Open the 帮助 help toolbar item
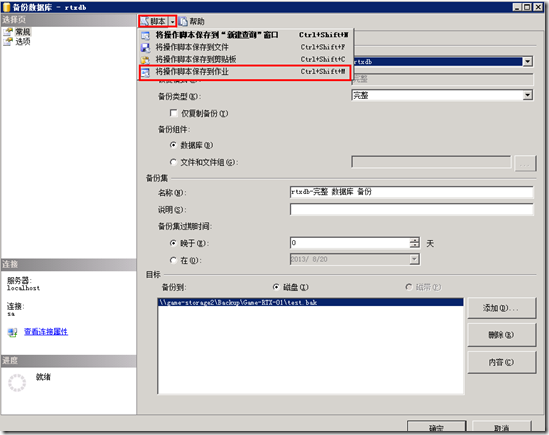 click(x=192, y=22)
